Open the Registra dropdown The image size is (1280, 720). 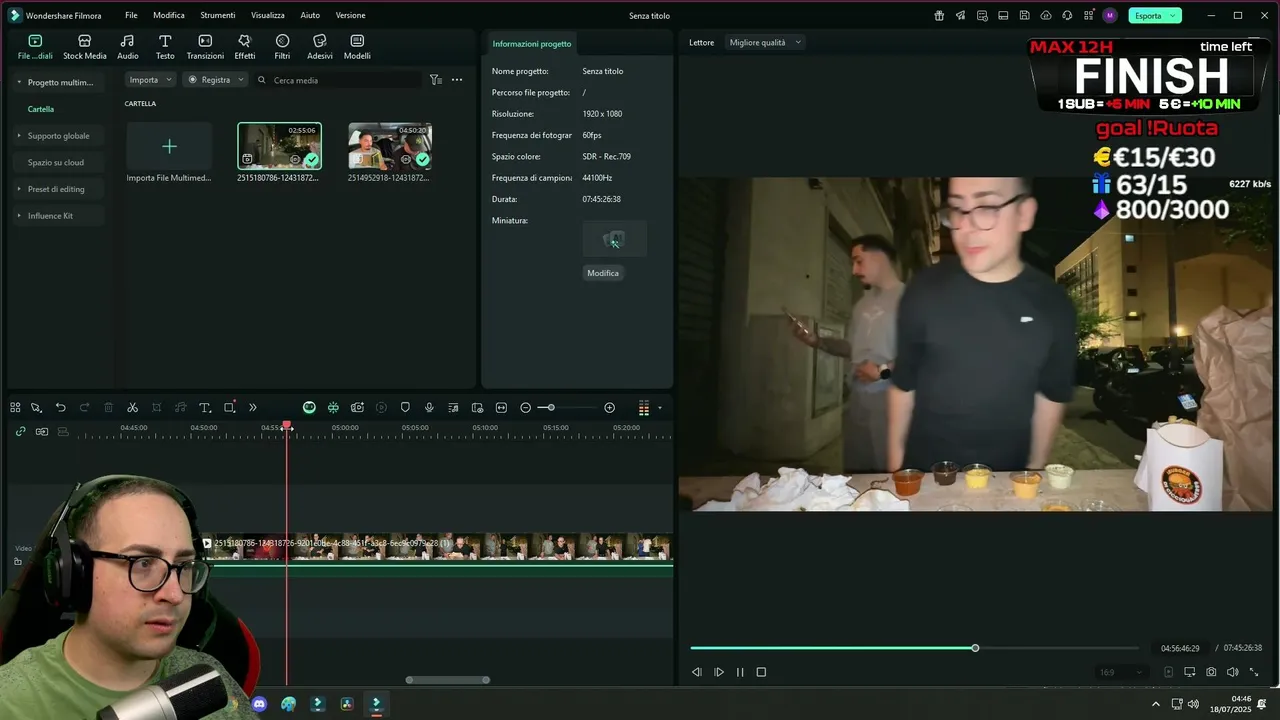(215, 80)
